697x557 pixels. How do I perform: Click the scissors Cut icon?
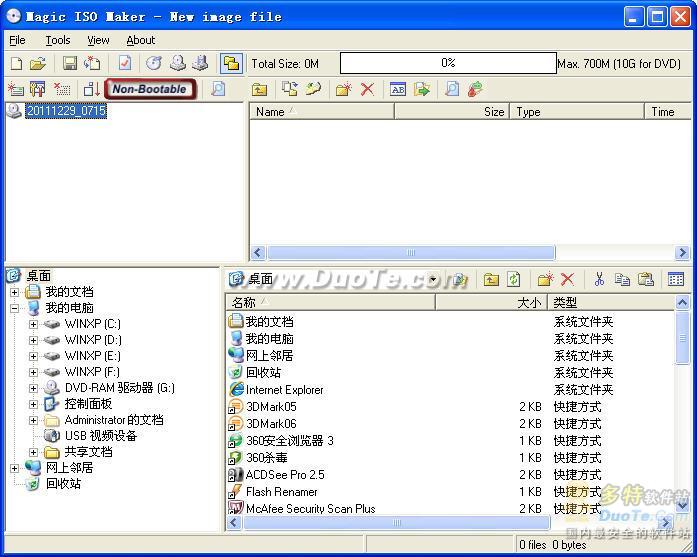pyautogui.click(x=599, y=279)
